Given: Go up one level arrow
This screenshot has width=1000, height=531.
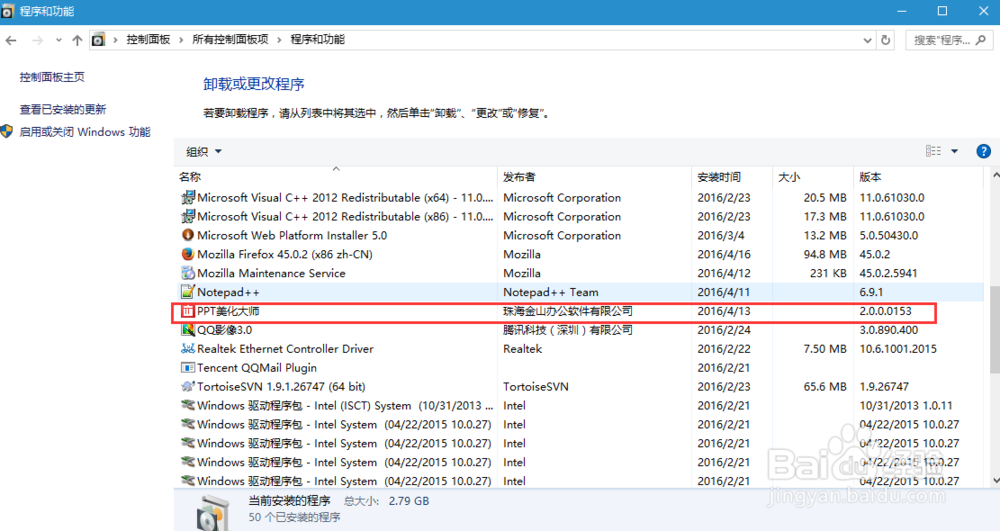Looking at the screenshot, I should pyautogui.click(x=77, y=40).
